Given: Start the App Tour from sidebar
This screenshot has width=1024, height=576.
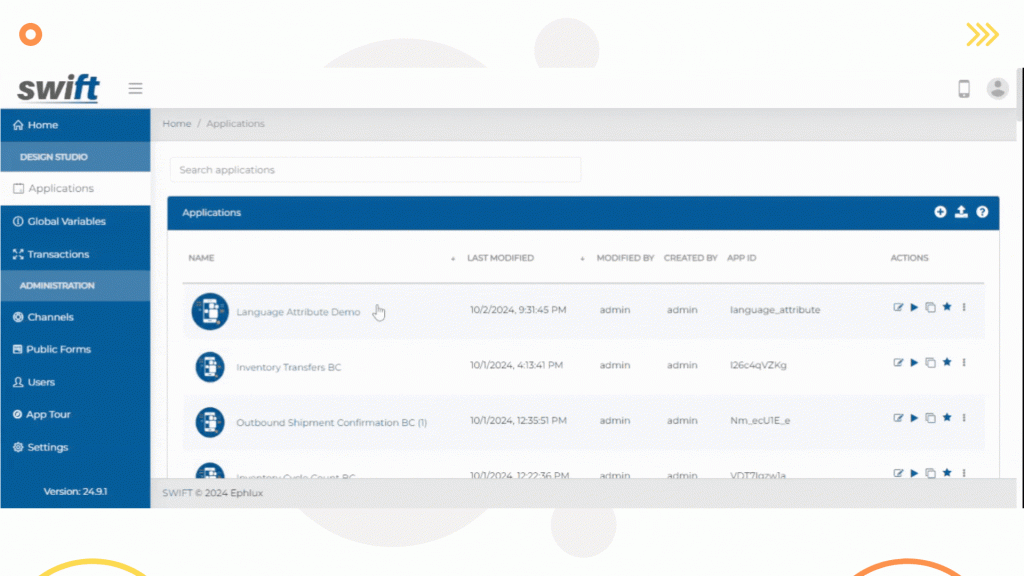Looking at the screenshot, I should point(75,415).
